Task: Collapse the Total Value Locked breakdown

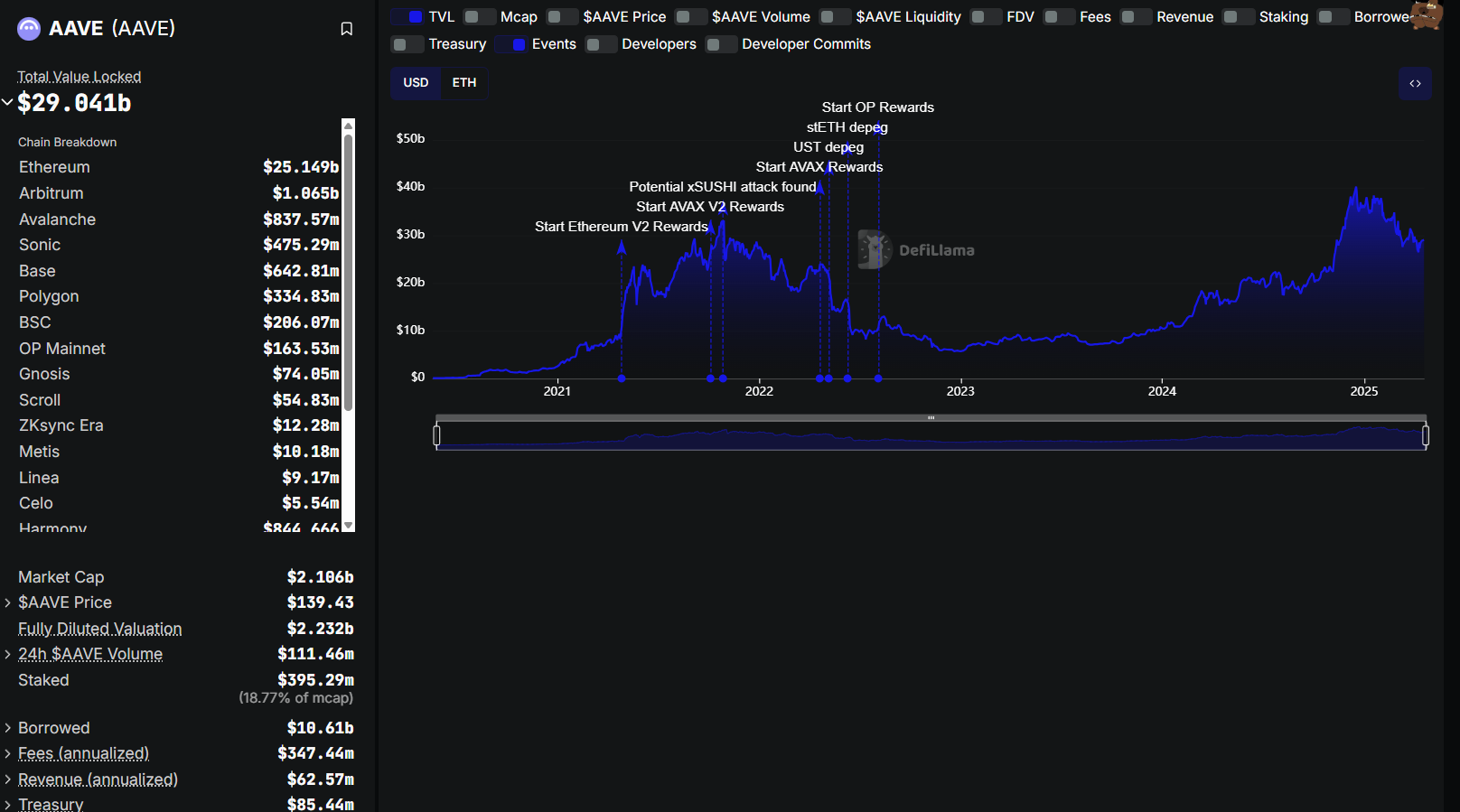Action: click(7, 103)
